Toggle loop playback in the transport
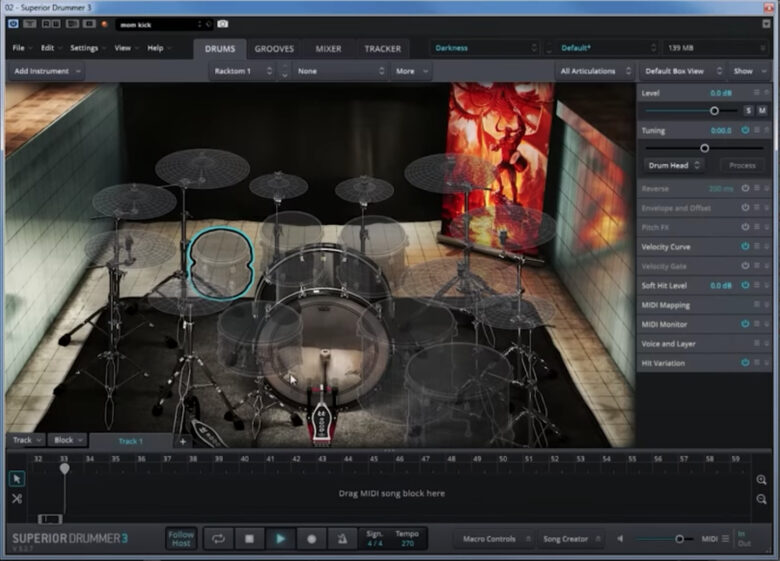780x561 pixels. click(218, 539)
